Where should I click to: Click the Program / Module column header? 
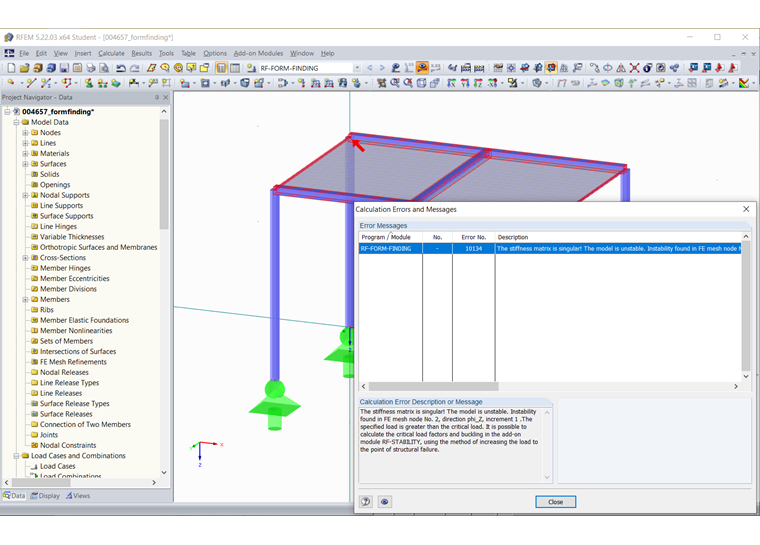pyautogui.click(x=391, y=237)
